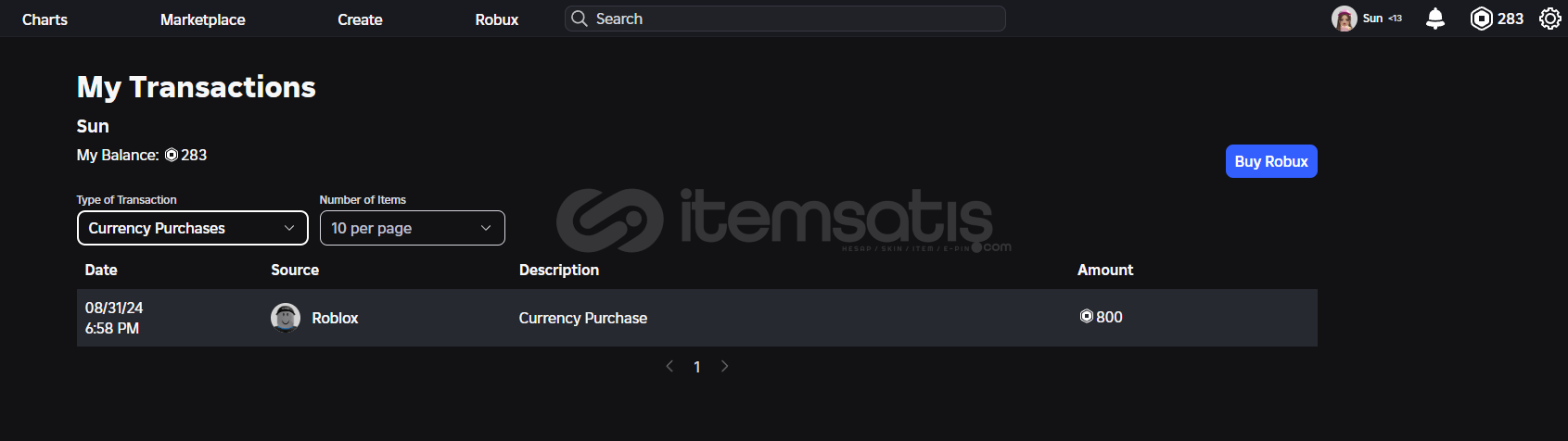Click the Robux icon next to 800
Viewport: 1568px width, 441px height.
point(1087,317)
